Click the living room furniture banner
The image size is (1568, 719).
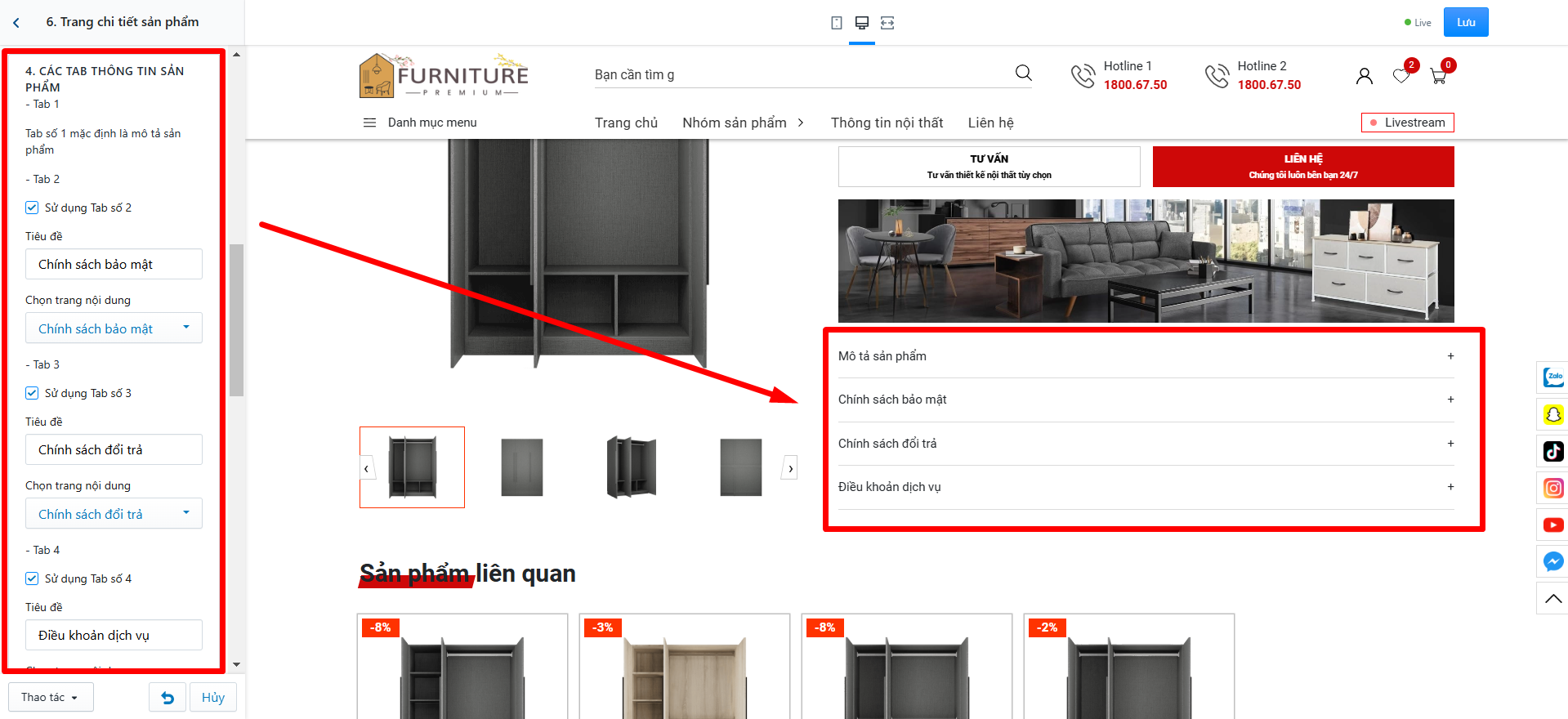(1146, 261)
